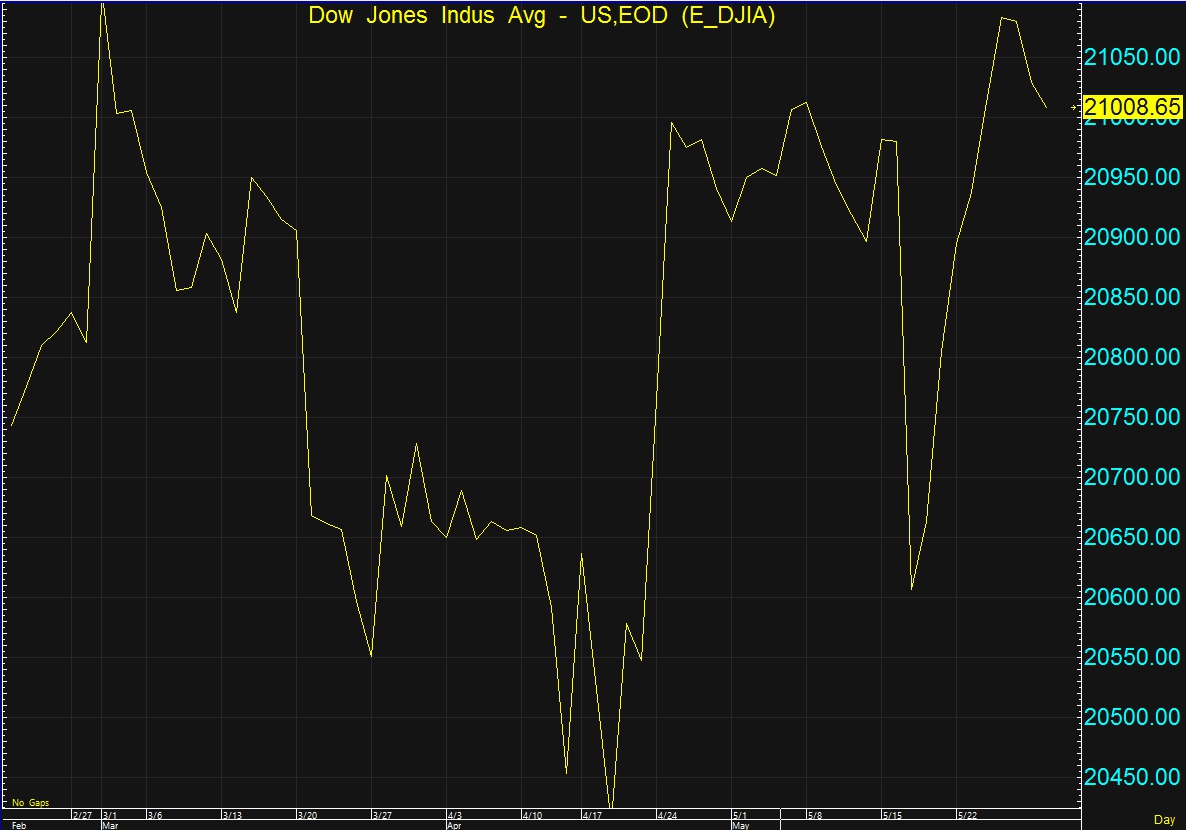Click the yellow last-price arrow marker
The width and height of the screenshot is (1186, 830).
pyautogui.click(x=1075, y=106)
